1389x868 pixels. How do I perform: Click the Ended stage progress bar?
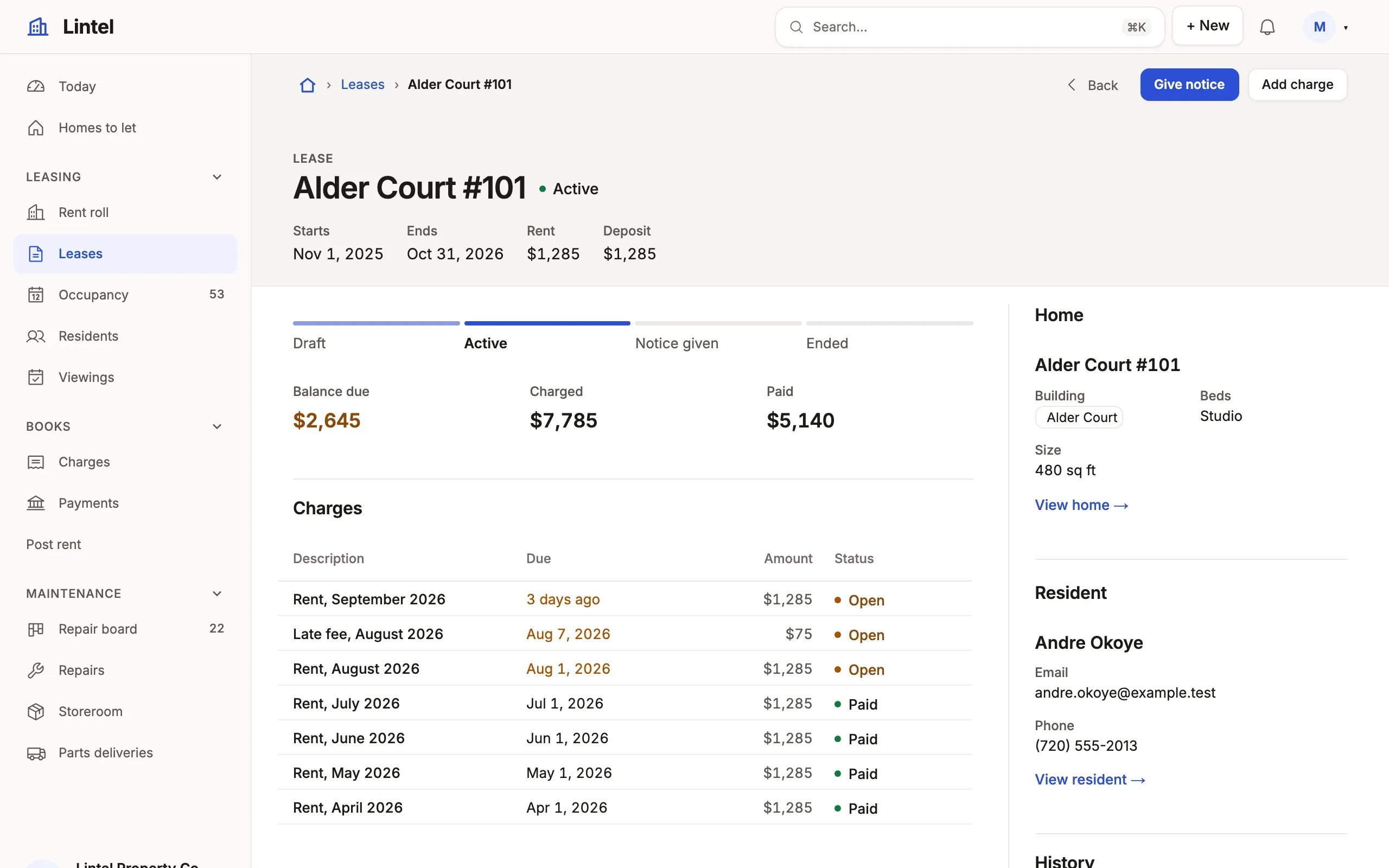click(x=890, y=323)
